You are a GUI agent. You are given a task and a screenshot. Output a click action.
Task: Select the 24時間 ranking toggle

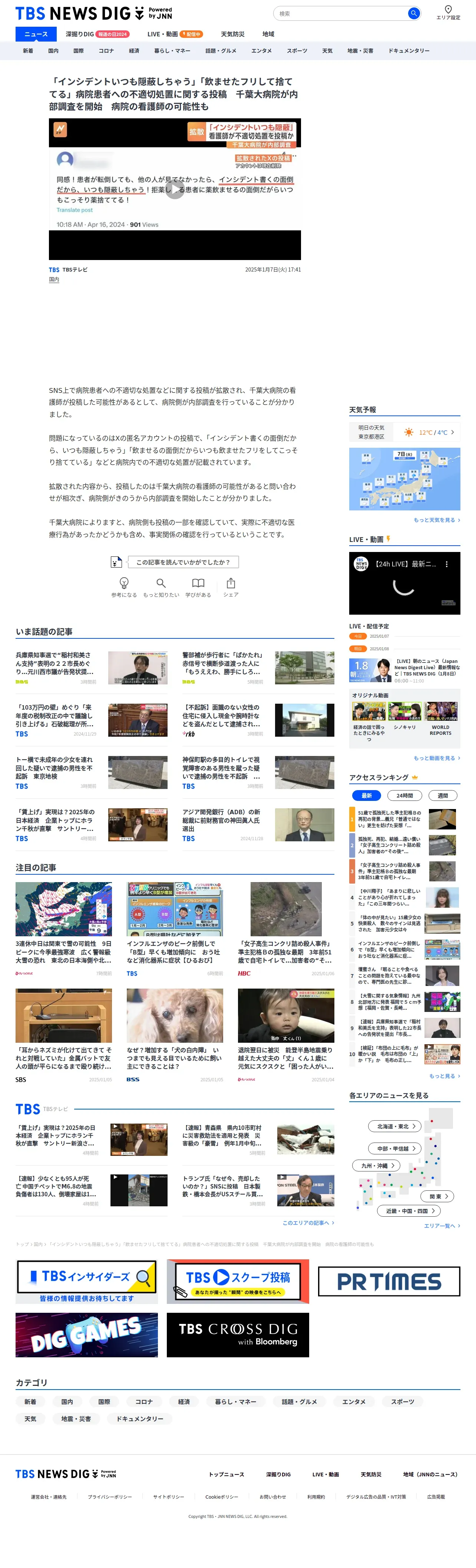coord(405,795)
